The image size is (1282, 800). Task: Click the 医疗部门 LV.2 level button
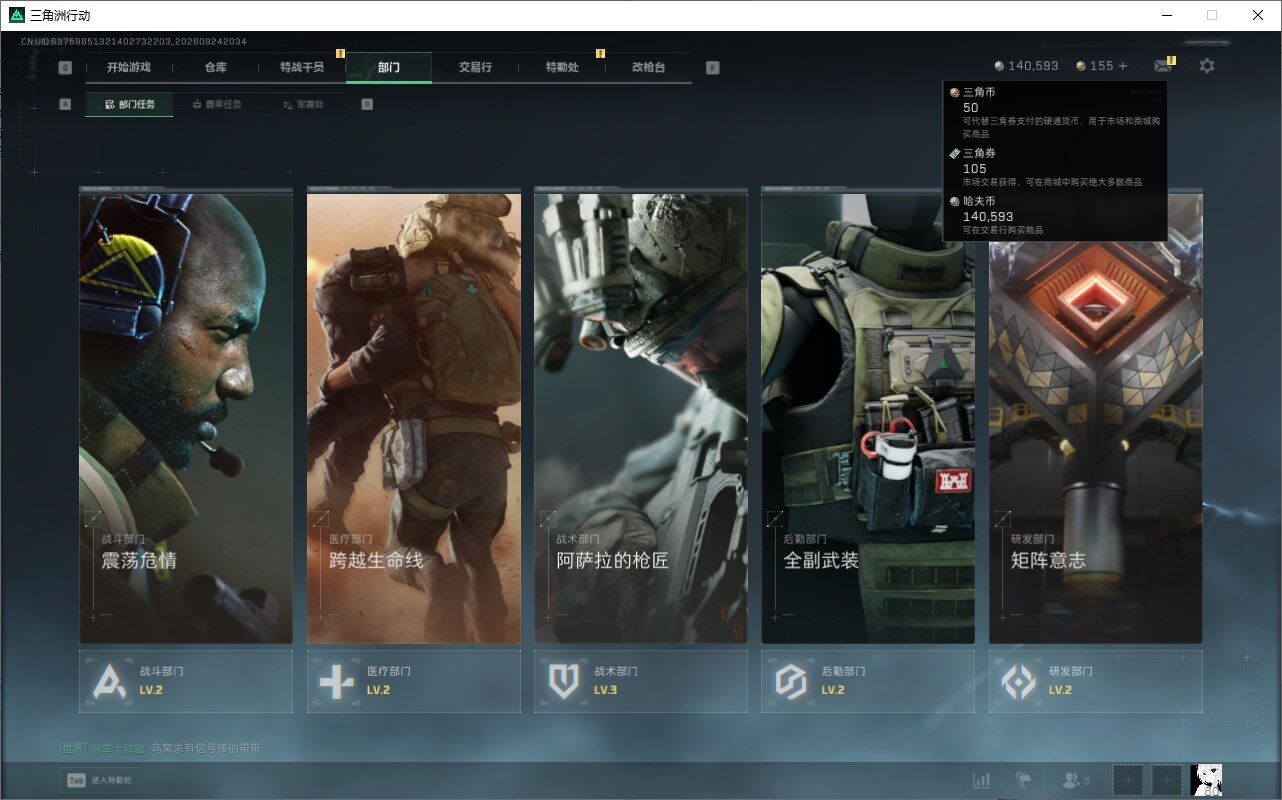(414, 681)
